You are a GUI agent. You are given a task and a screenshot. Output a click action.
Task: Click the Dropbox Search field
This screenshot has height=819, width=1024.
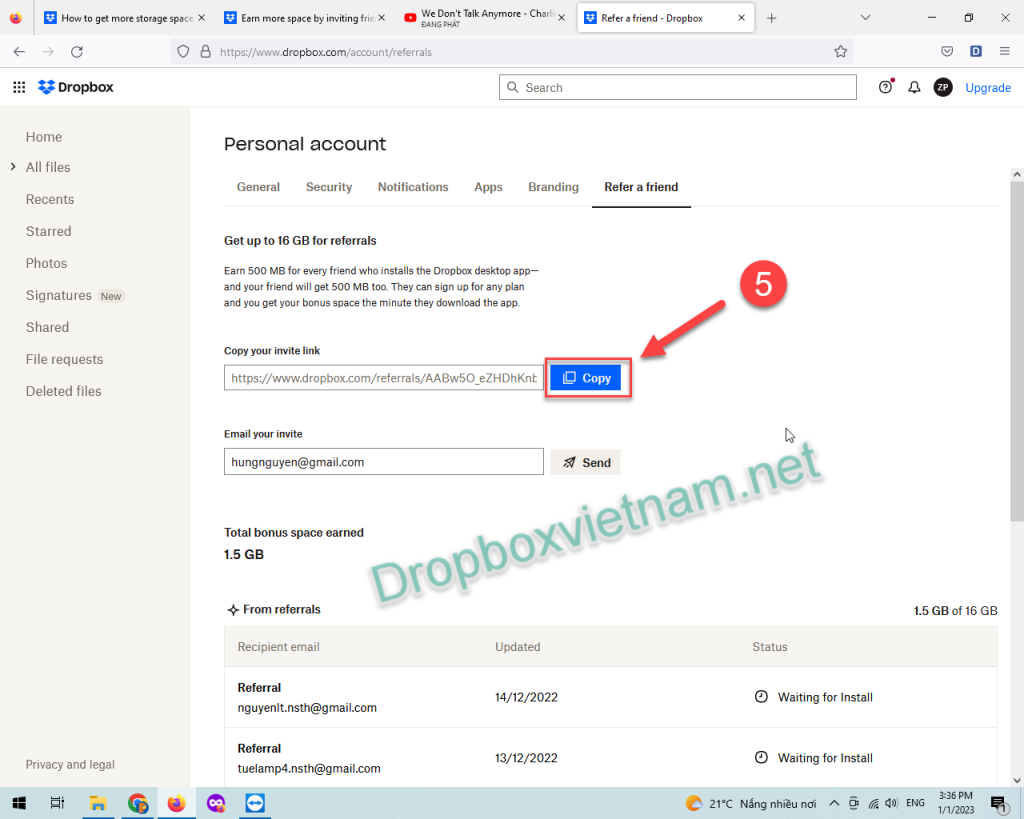coord(677,87)
